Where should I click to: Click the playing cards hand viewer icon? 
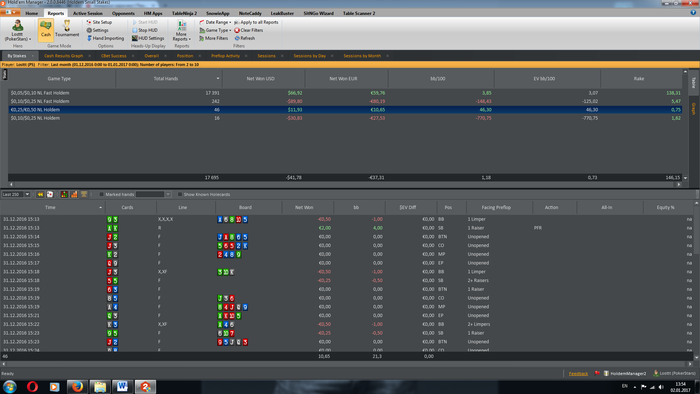50,194
